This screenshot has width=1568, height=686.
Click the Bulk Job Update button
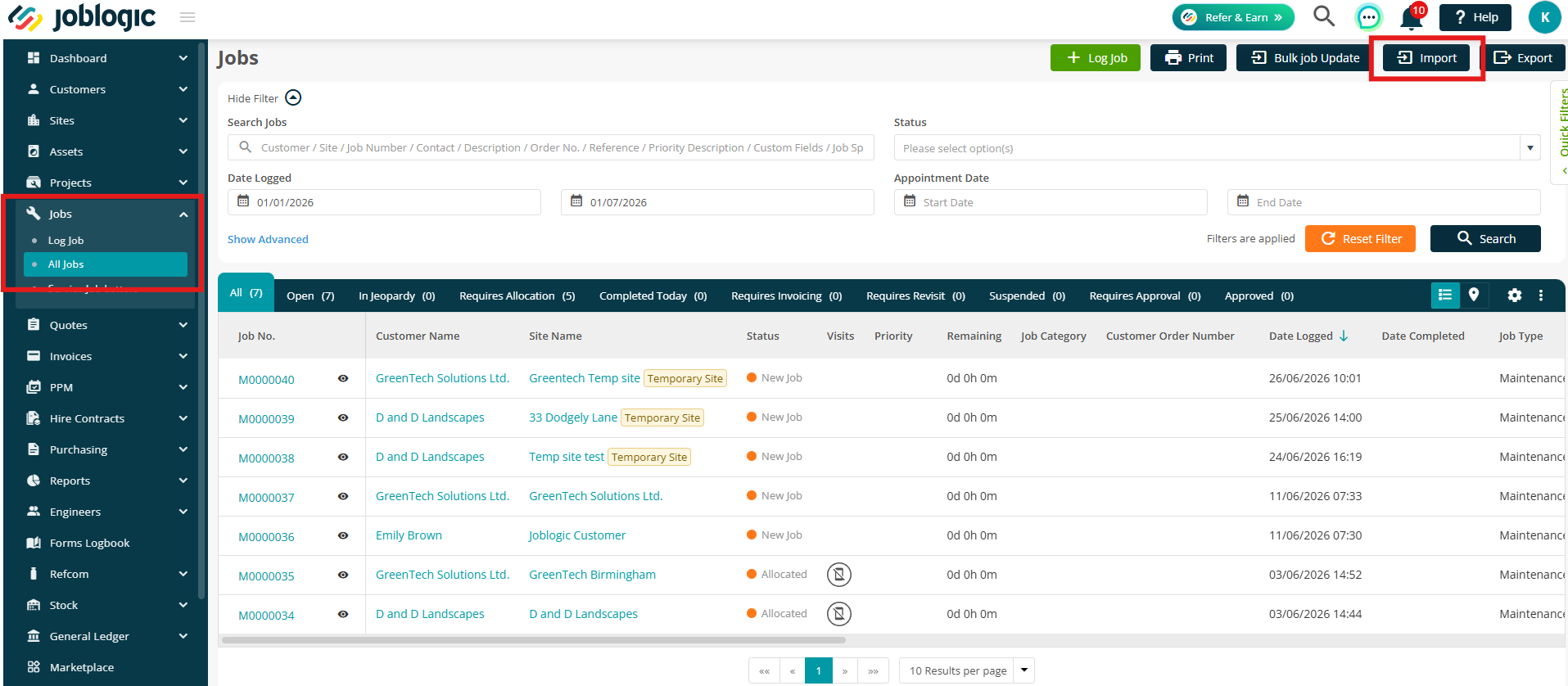(x=1304, y=58)
